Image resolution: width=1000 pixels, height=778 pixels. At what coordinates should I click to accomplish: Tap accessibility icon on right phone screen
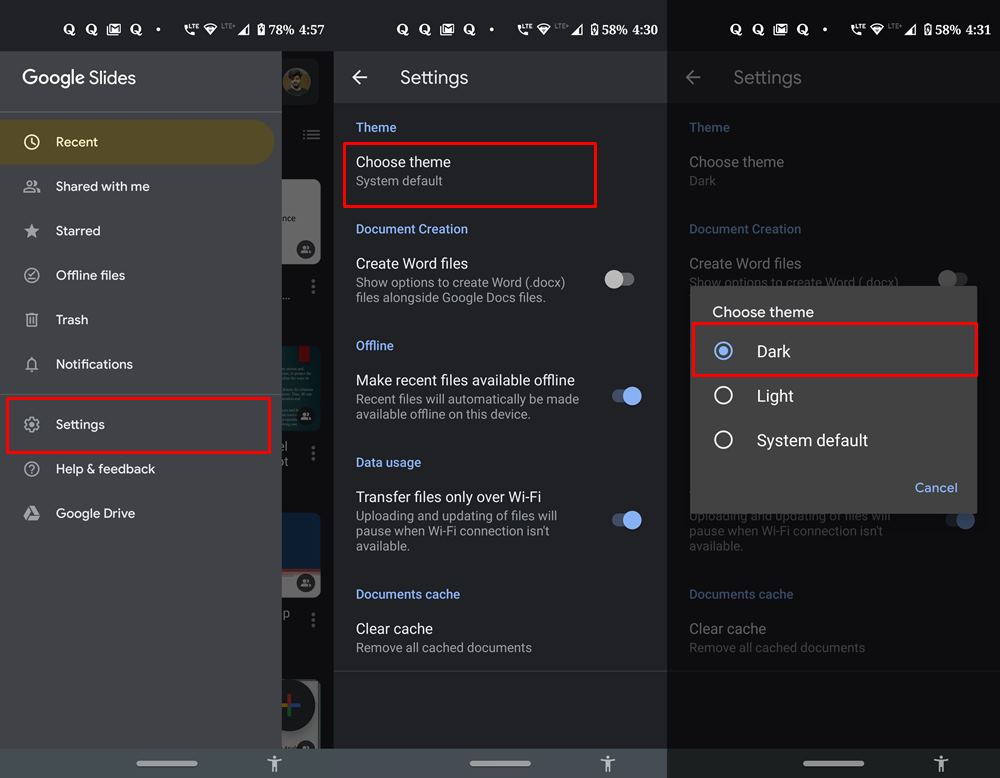[x=941, y=763]
